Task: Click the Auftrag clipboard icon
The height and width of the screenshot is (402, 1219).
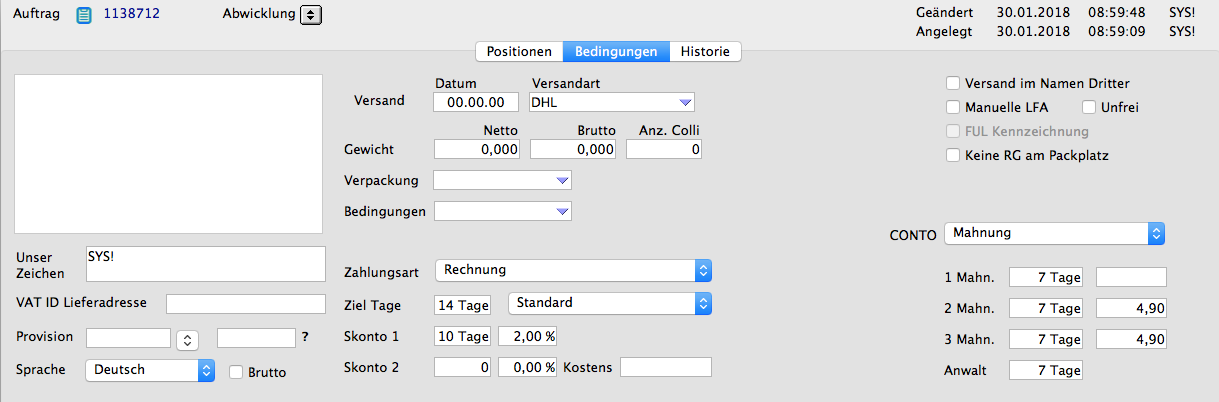Action: [x=84, y=15]
